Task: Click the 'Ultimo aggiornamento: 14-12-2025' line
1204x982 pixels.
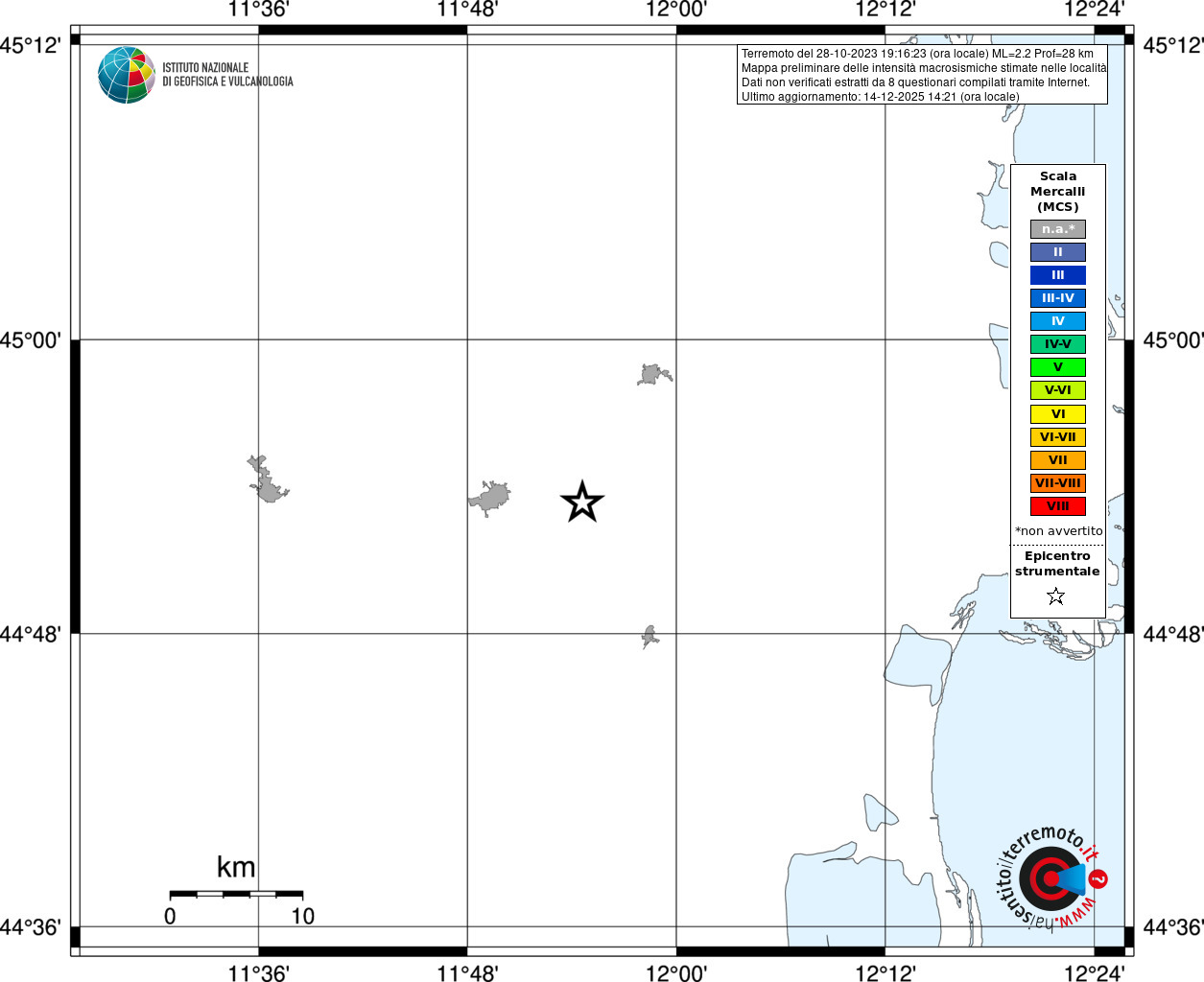Action: point(880,97)
